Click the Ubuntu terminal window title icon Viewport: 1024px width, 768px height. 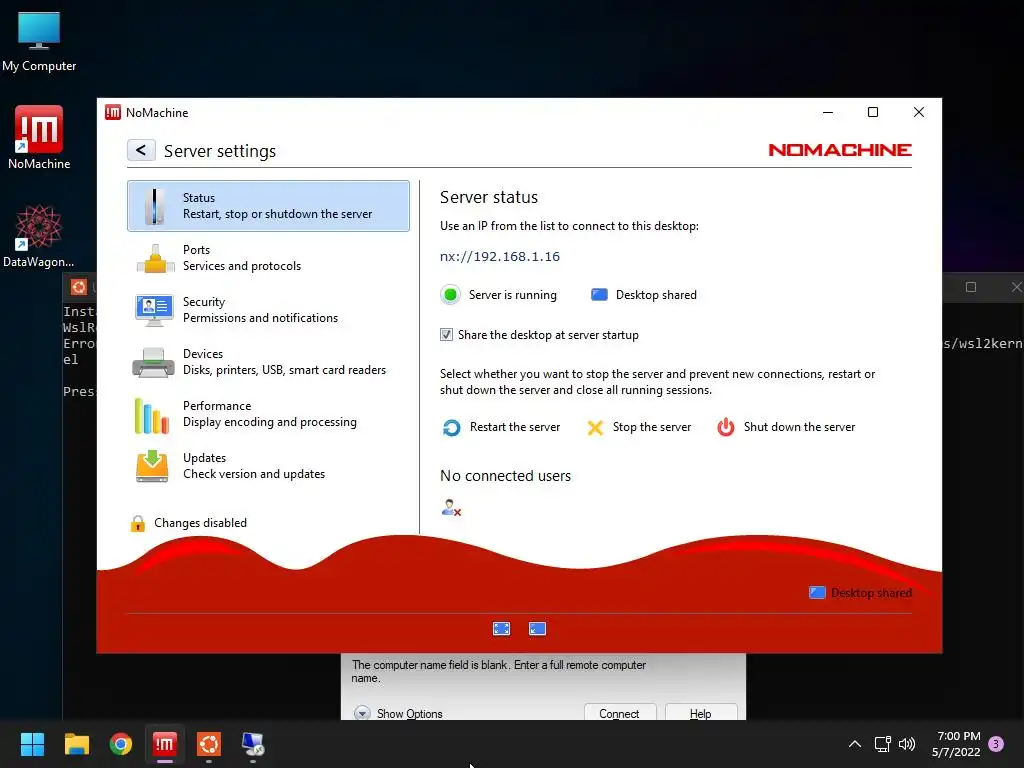[79, 287]
